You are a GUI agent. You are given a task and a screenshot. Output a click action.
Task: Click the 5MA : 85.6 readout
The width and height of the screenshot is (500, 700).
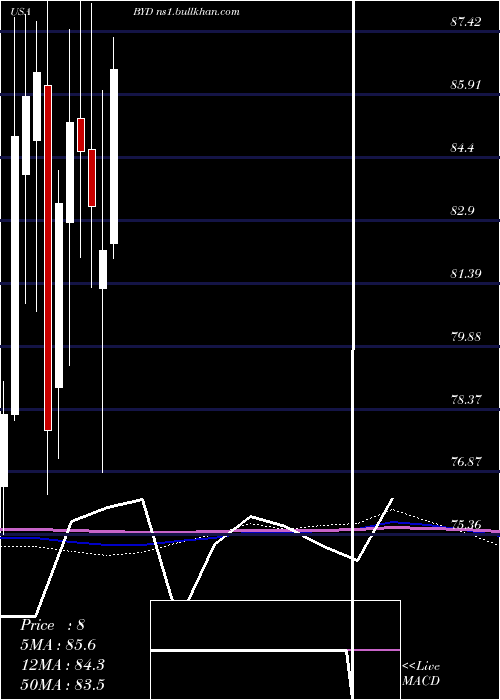58,645
